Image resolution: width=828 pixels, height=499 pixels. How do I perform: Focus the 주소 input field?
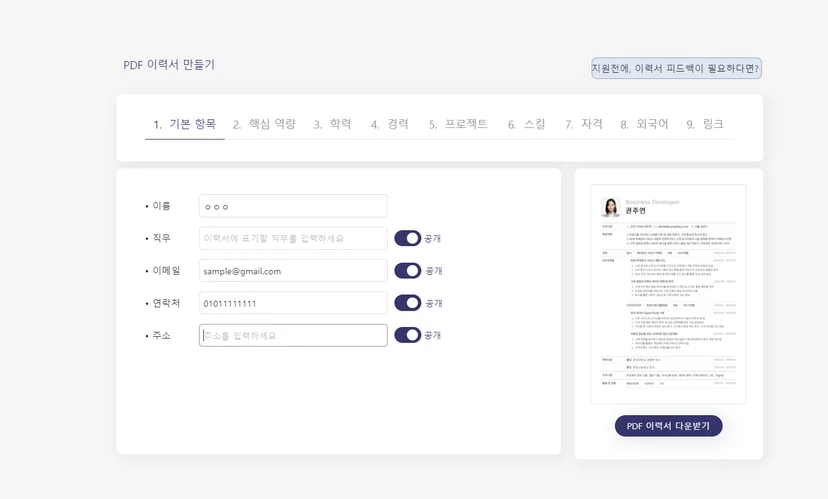click(x=293, y=335)
